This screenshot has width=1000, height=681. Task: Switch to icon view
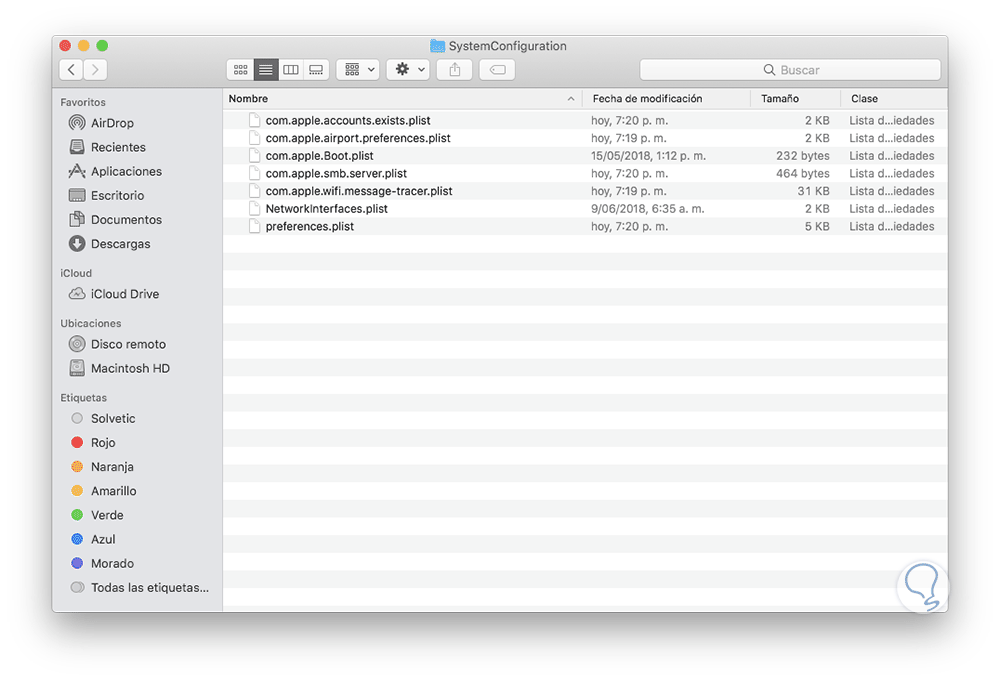point(240,70)
